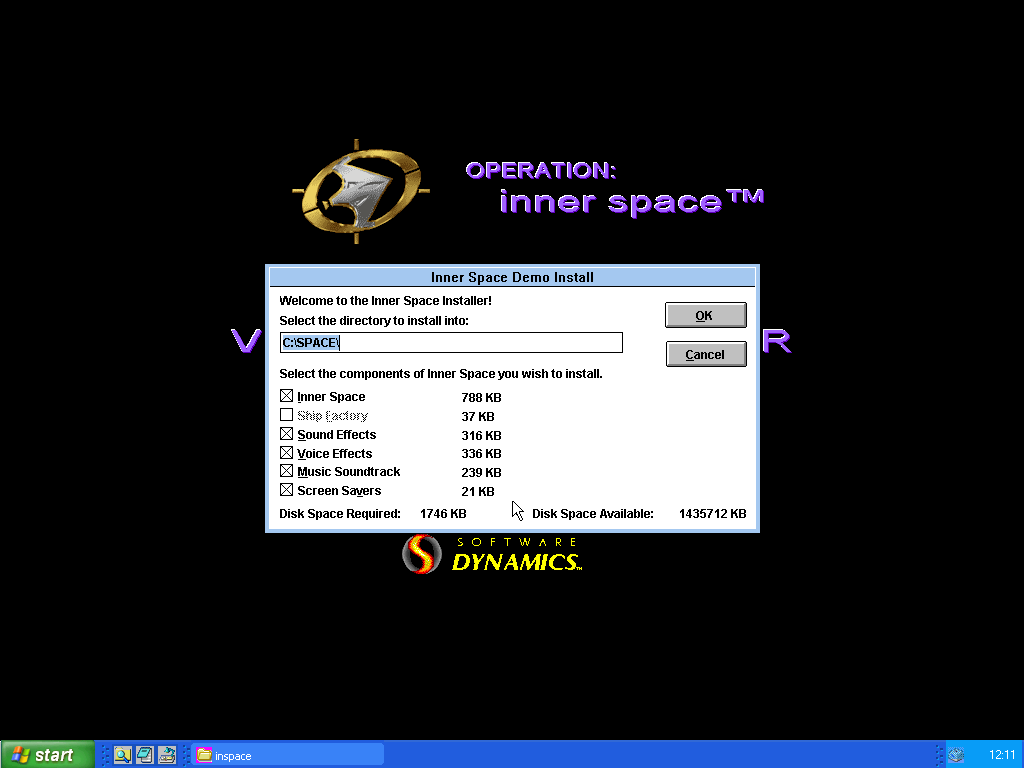This screenshot has height=768, width=1024.
Task: Uncheck the Inner Space component checkbox
Action: tap(287, 397)
